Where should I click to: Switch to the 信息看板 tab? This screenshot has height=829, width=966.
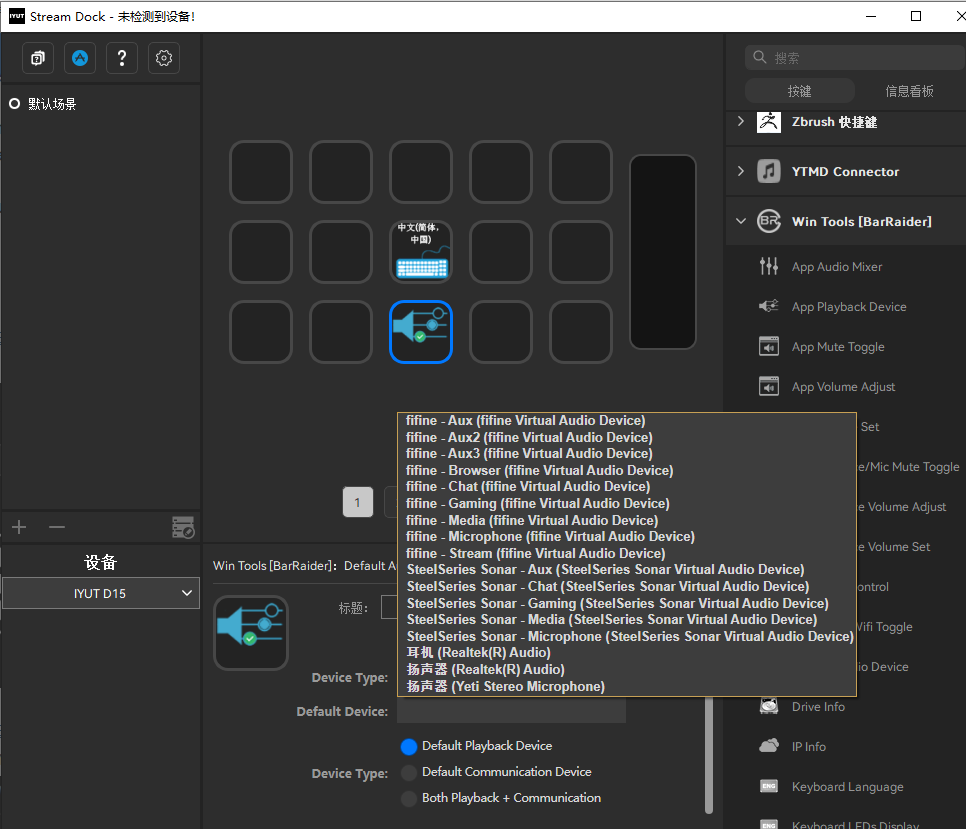[909, 91]
